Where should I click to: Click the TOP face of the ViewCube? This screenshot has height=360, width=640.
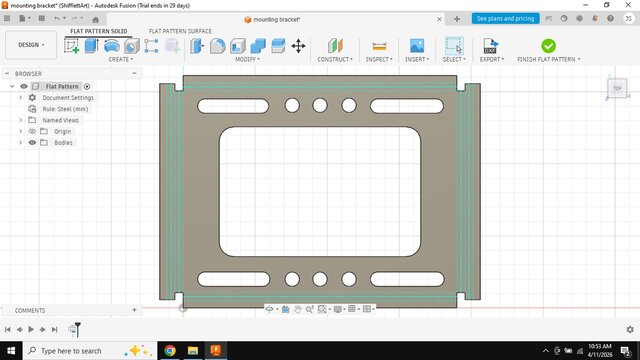point(617,88)
